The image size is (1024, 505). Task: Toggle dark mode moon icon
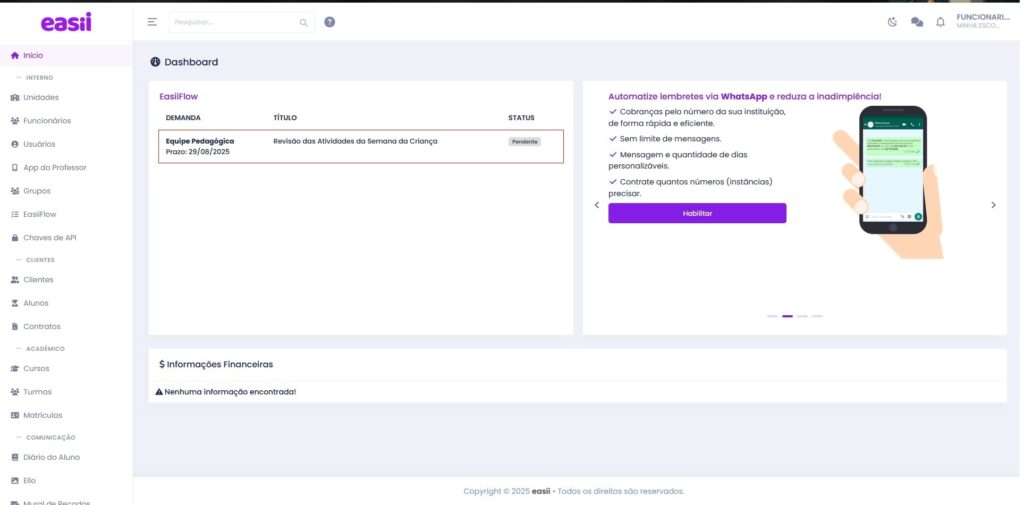(892, 22)
